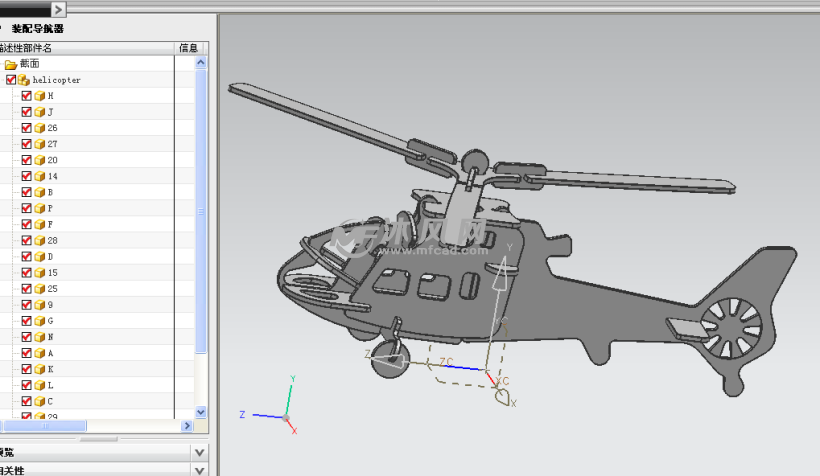Select the part named 28
The width and height of the screenshot is (820, 476).
52,241
